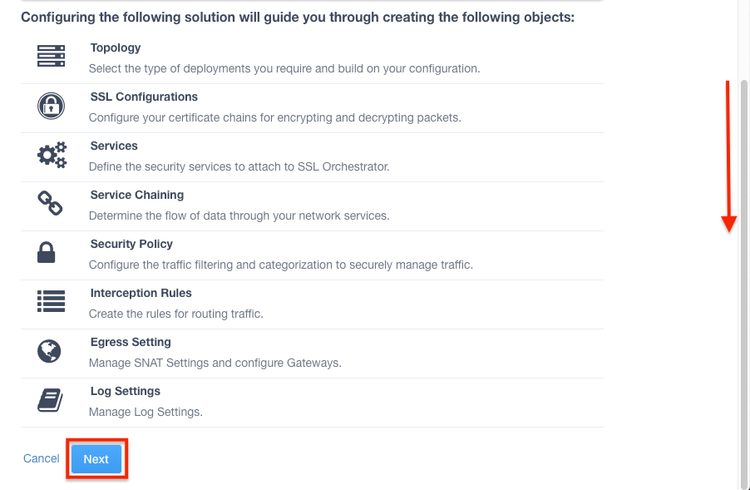Click the Interception Rules list icon
This screenshot has height=490, width=750.
click(x=50, y=302)
